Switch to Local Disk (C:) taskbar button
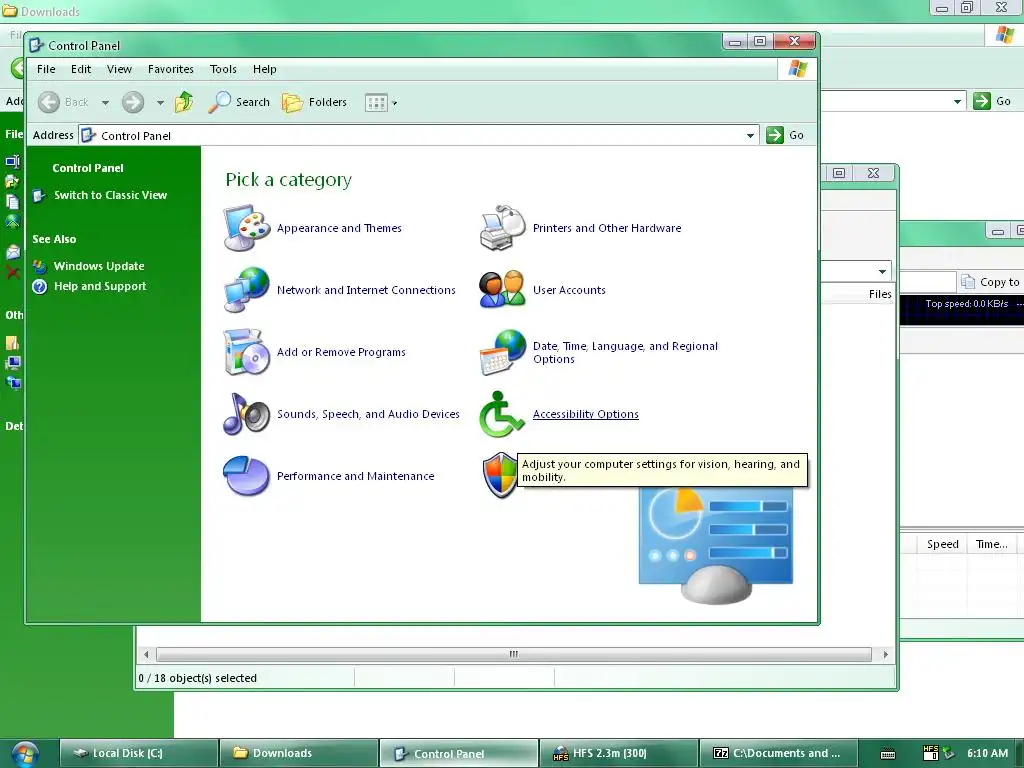Image resolution: width=1024 pixels, height=768 pixels. (x=139, y=753)
